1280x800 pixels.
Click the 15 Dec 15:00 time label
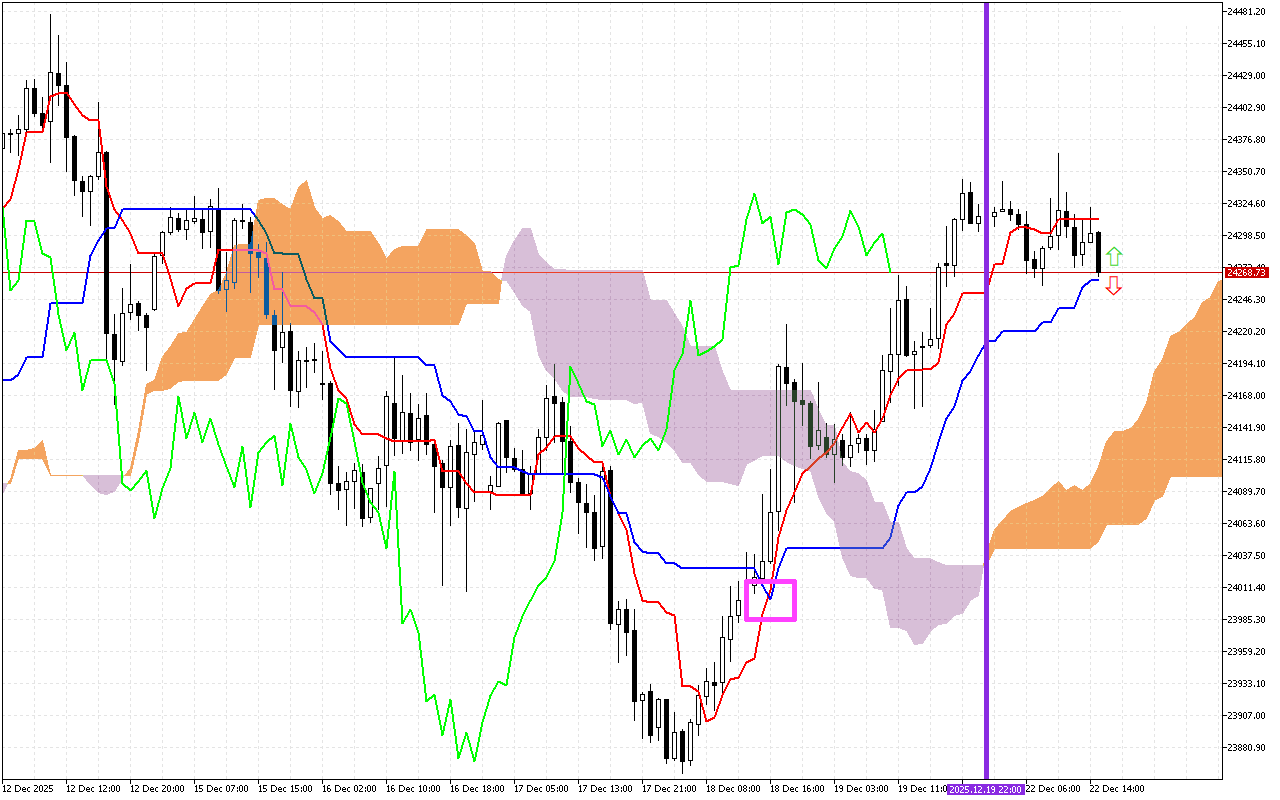pyautogui.click(x=284, y=789)
